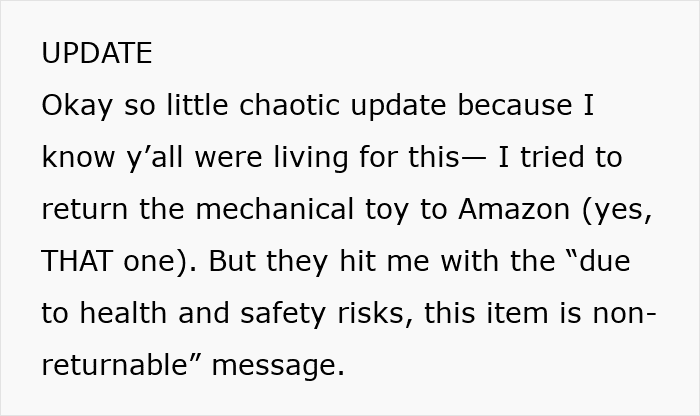The height and width of the screenshot is (416, 700).
Task: Click the word "But" after the parenthesis
Action: [232, 261]
